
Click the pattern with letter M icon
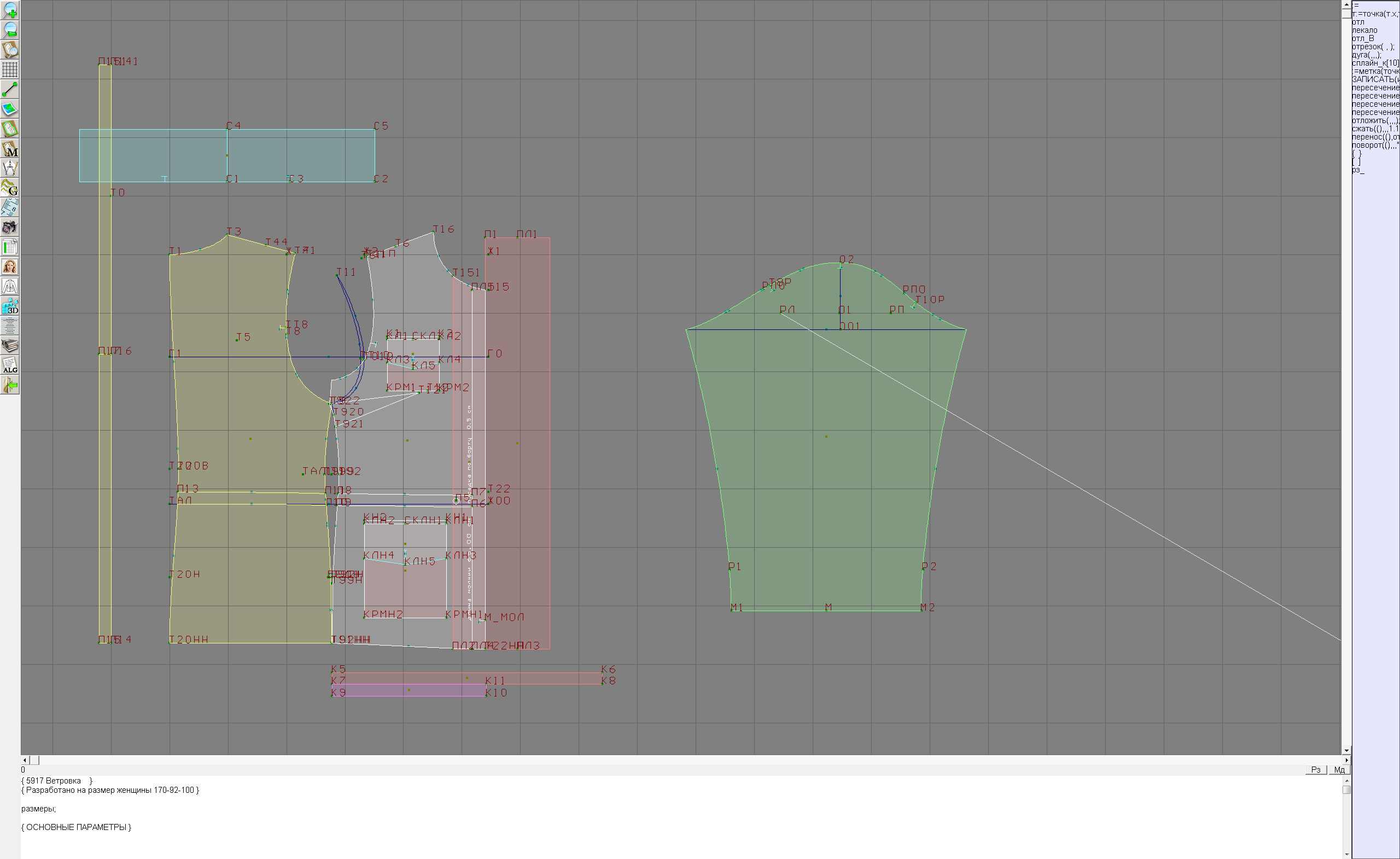pyautogui.click(x=10, y=149)
